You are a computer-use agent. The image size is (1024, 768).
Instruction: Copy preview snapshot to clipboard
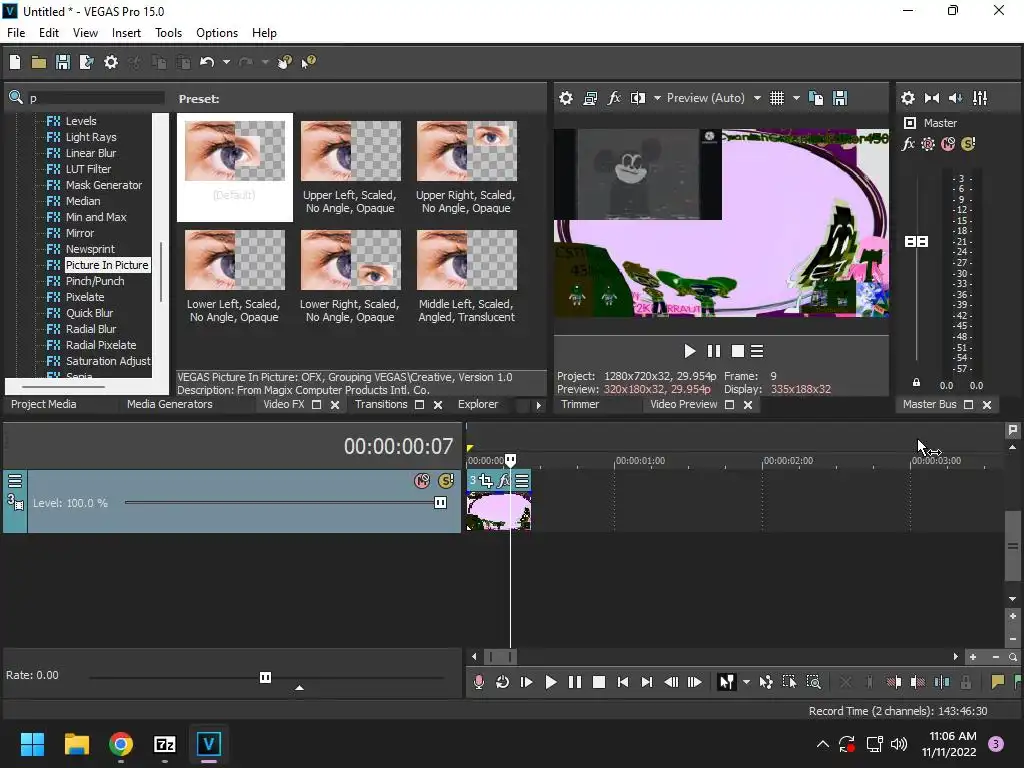(x=816, y=98)
